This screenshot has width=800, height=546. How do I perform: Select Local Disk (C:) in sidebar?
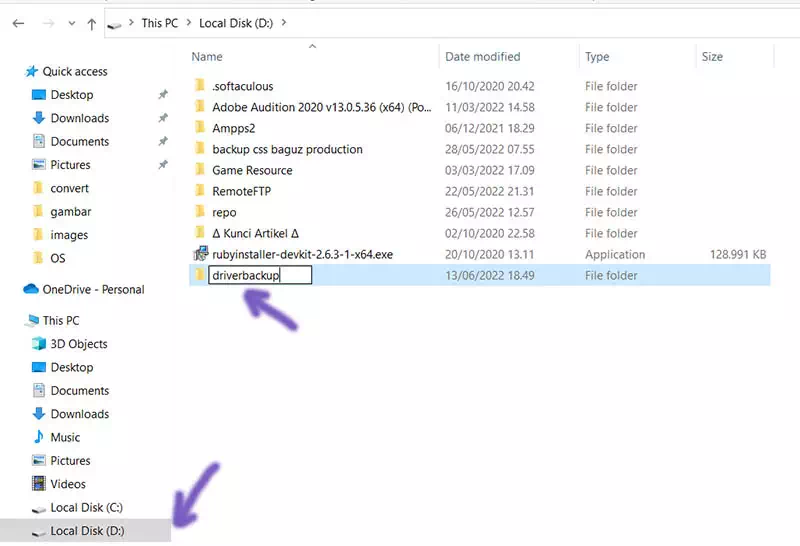point(86,508)
